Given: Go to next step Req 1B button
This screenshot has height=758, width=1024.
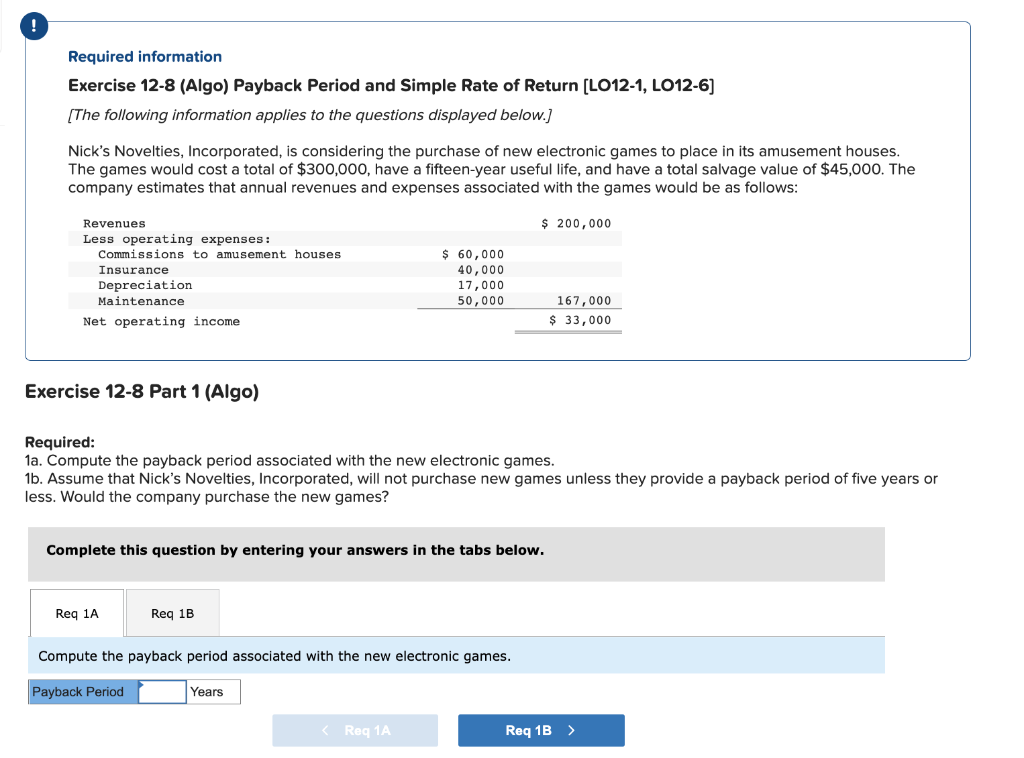Looking at the screenshot, I should 541,730.
